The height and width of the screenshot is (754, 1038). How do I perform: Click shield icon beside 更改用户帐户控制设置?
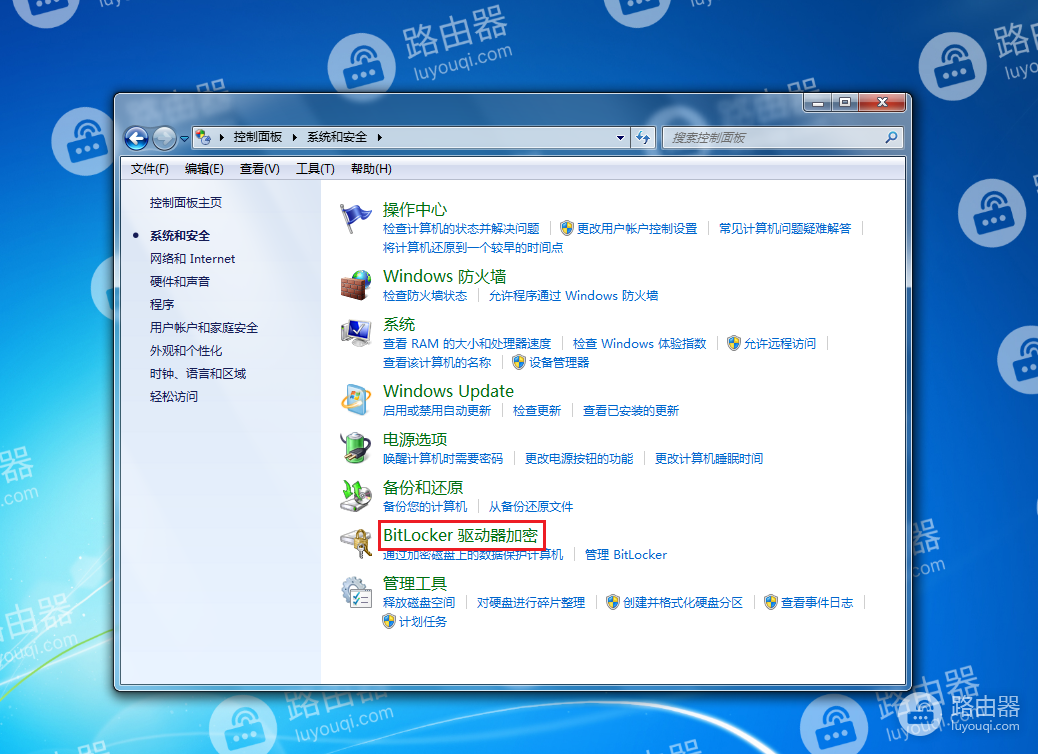pyautogui.click(x=567, y=228)
